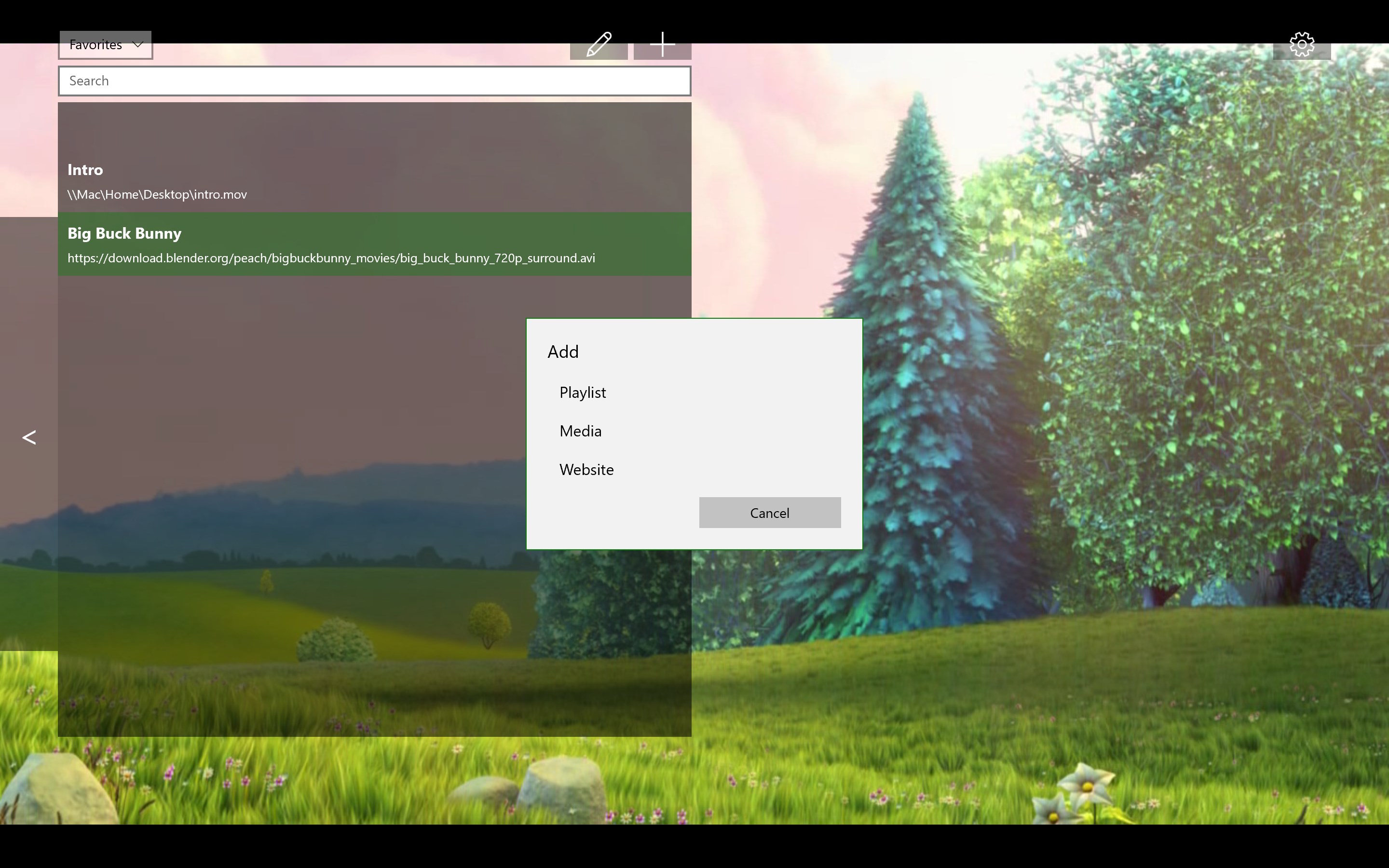Choose Website in the Add dialog
The image size is (1389, 868).
pyautogui.click(x=586, y=470)
